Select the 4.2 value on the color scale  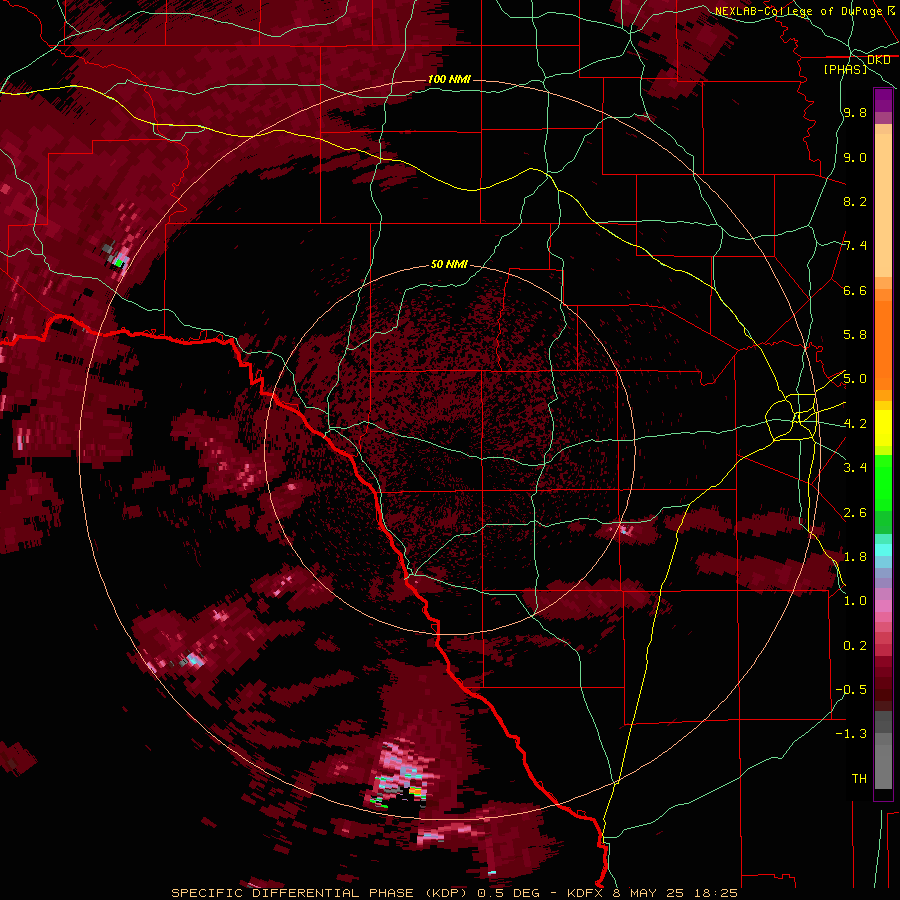[x=855, y=424]
